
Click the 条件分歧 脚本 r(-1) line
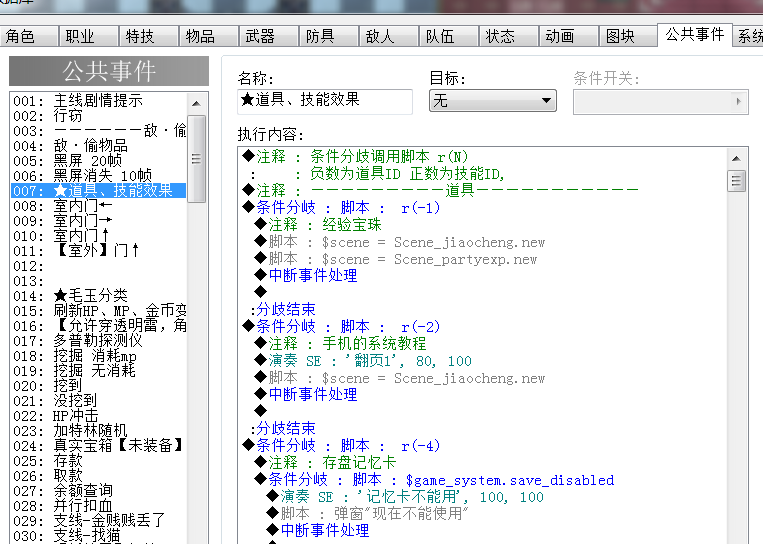click(x=341, y=208)
